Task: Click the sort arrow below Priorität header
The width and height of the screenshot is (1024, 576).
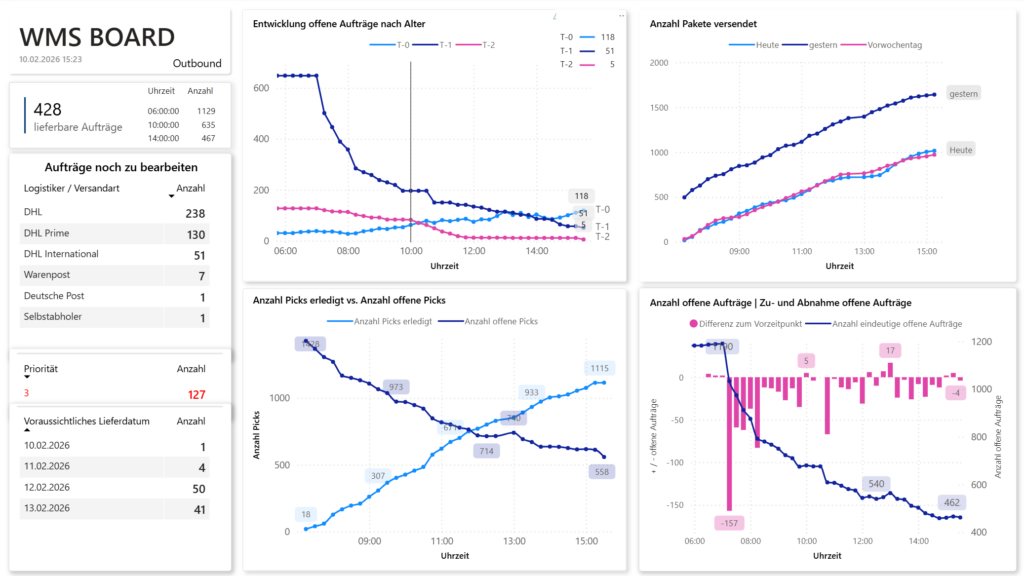Action: pyautogui.click(x=27, y=377)
